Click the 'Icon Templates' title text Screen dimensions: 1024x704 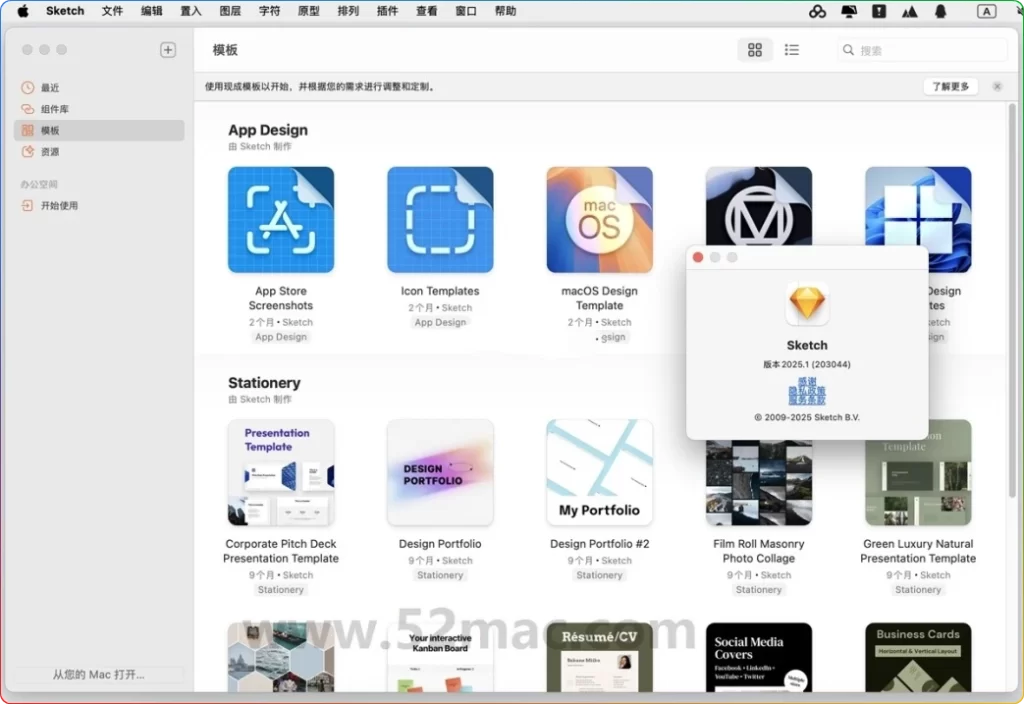point(440,291)
